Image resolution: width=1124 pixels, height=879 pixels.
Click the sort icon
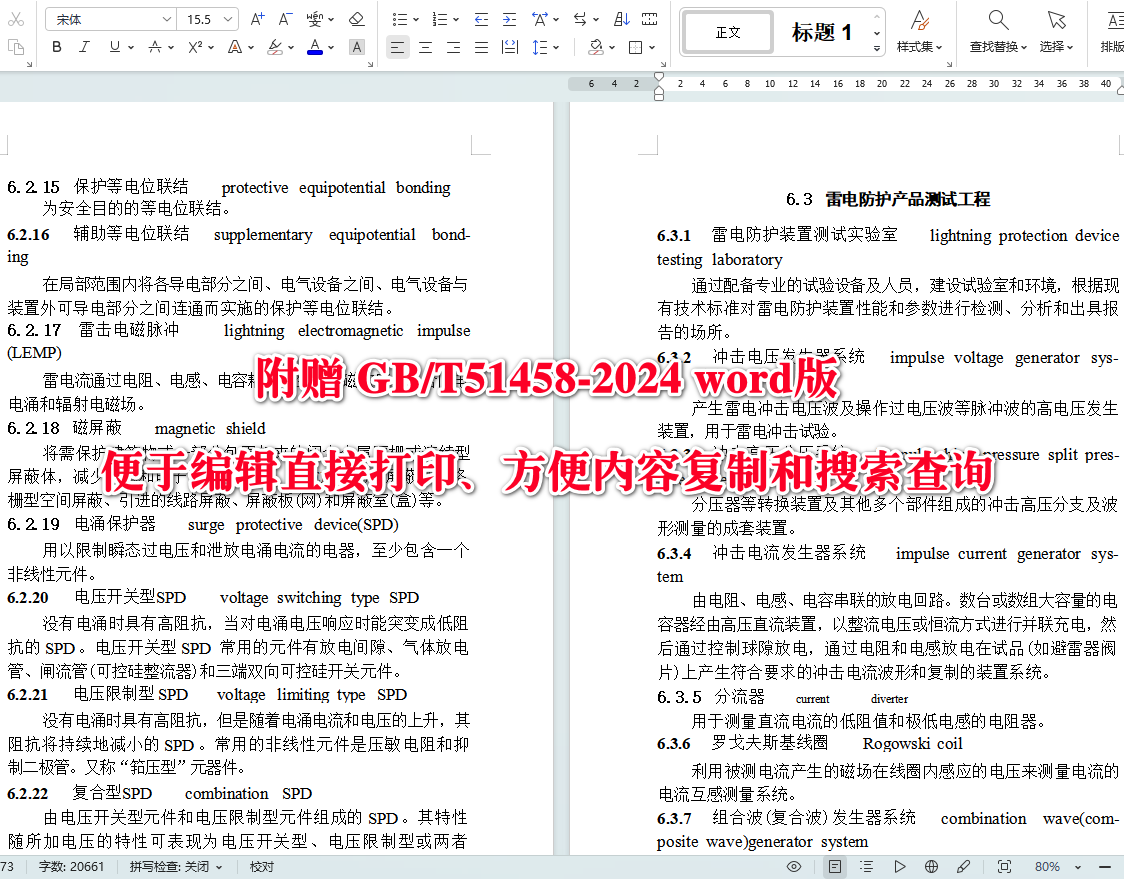tap(621, 19)
